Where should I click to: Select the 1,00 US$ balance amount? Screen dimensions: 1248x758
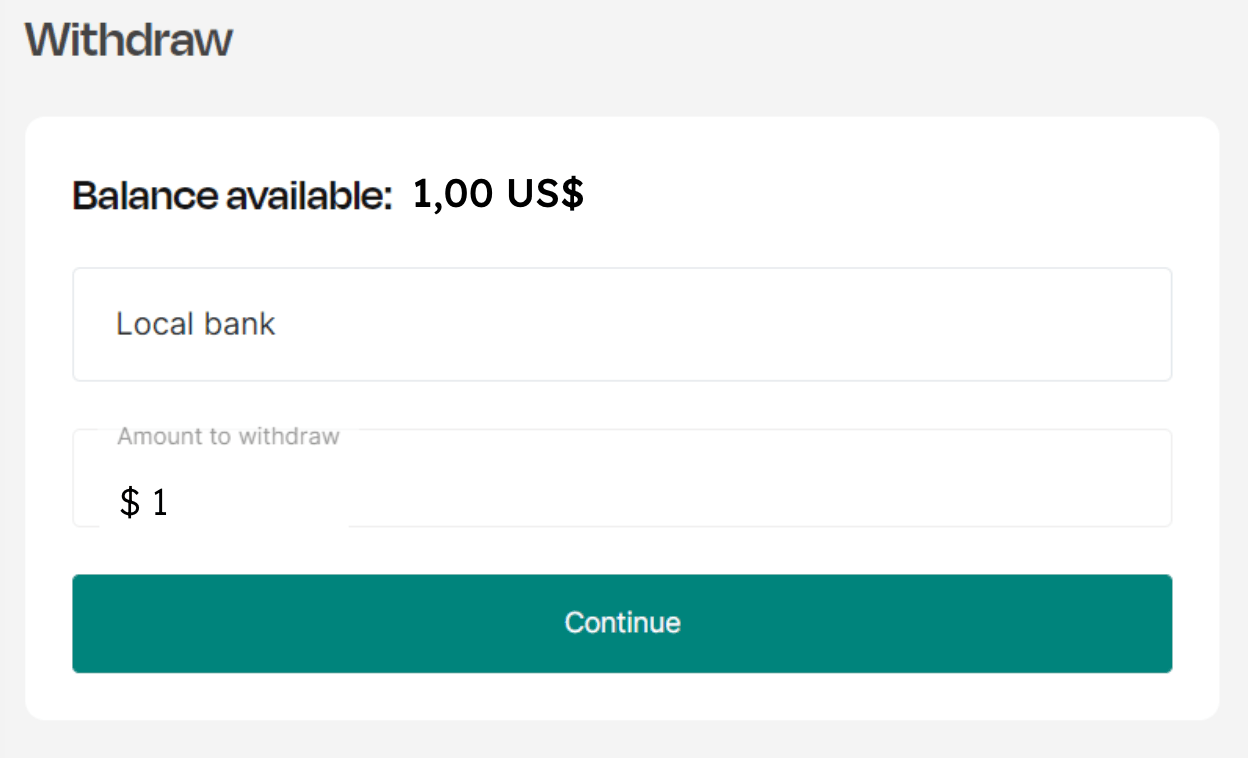tap(497, 194)
